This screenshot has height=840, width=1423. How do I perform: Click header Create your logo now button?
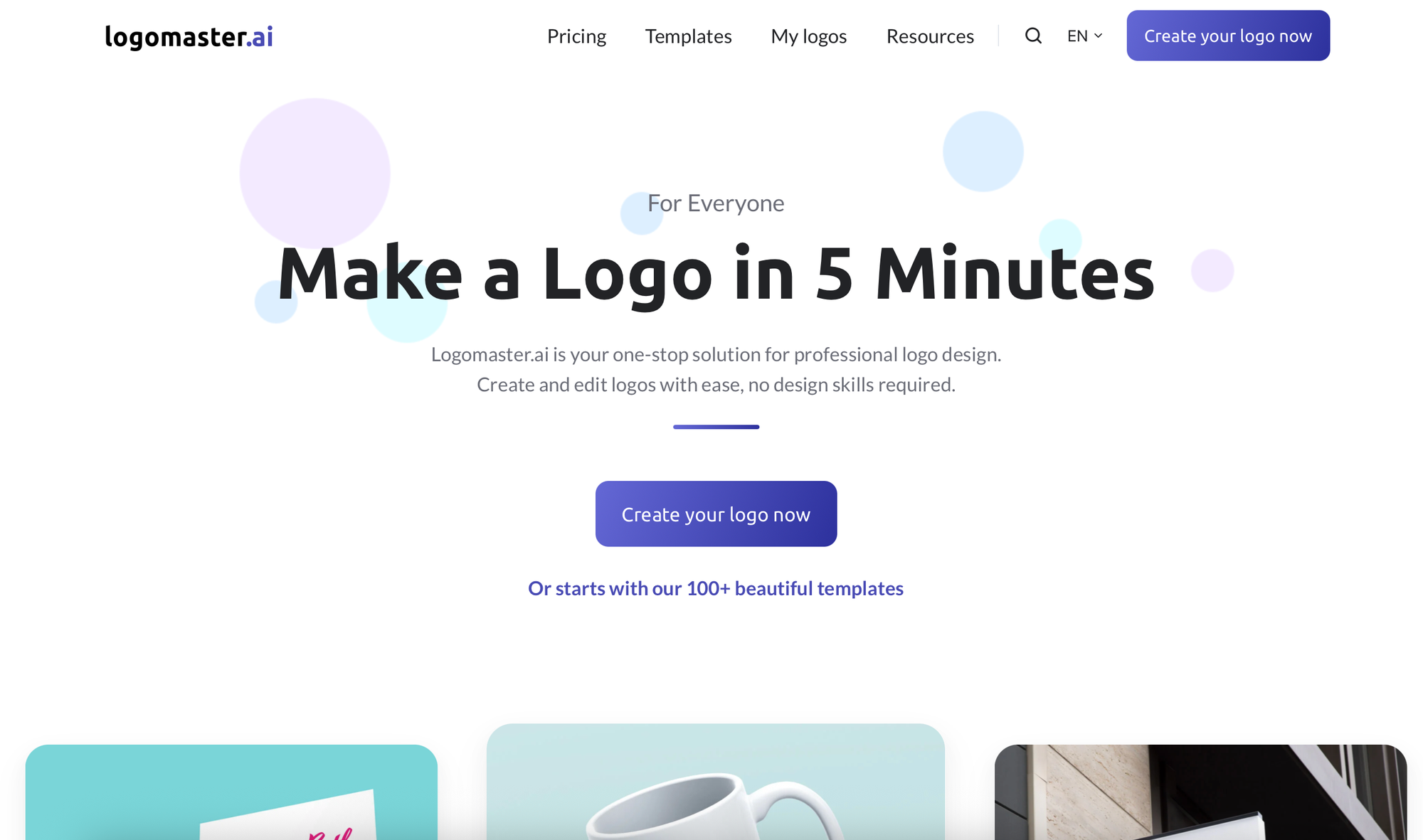tap(1228, 36)
